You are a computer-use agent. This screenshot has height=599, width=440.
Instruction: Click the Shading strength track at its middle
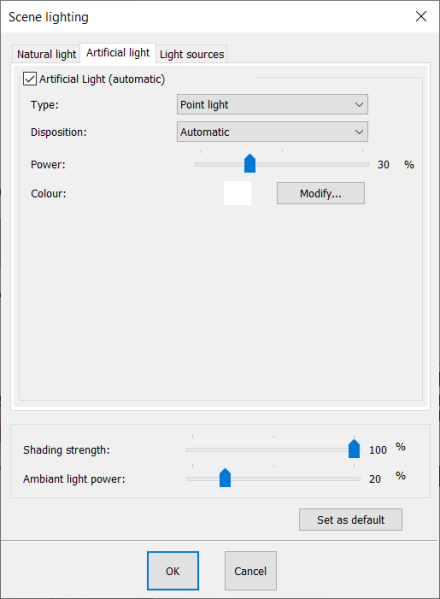tap(273, 450)
